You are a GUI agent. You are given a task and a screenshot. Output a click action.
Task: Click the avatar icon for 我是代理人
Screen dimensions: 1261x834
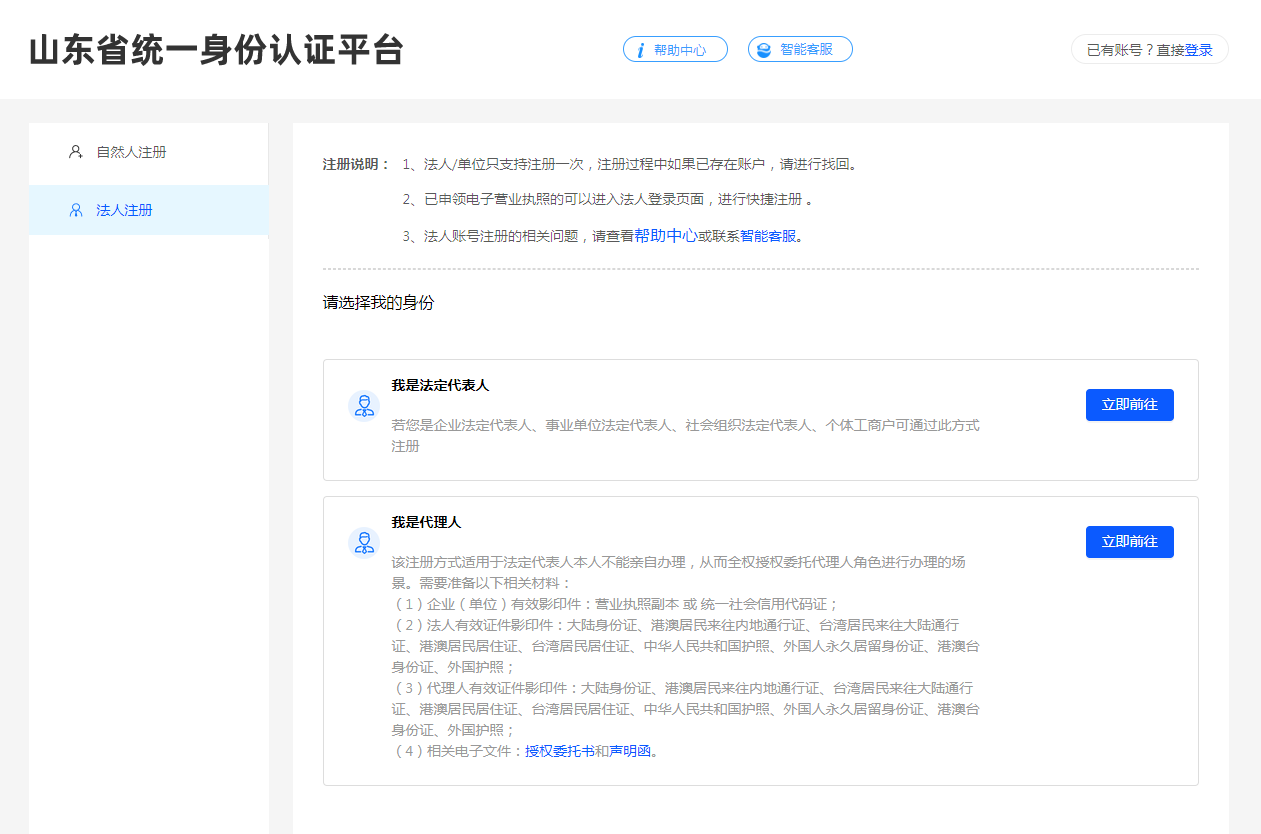[x=364, y=542]
